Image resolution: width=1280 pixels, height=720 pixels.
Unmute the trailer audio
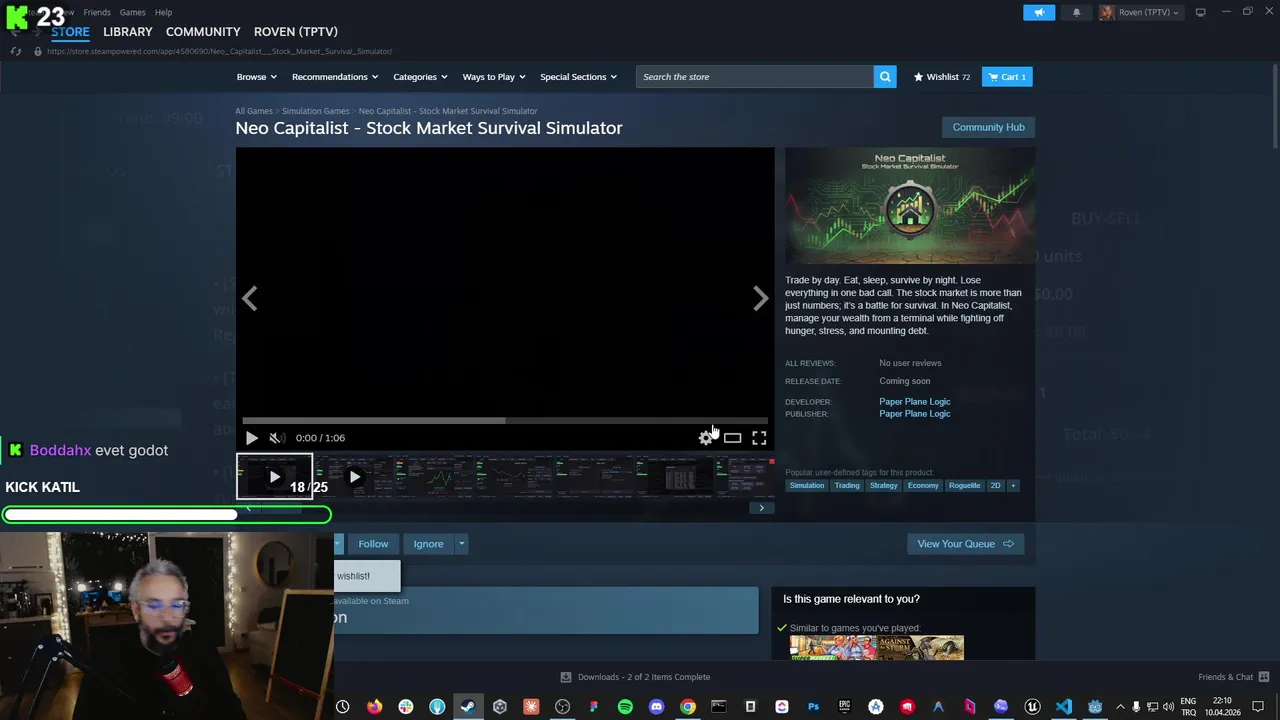click(277, 438)
